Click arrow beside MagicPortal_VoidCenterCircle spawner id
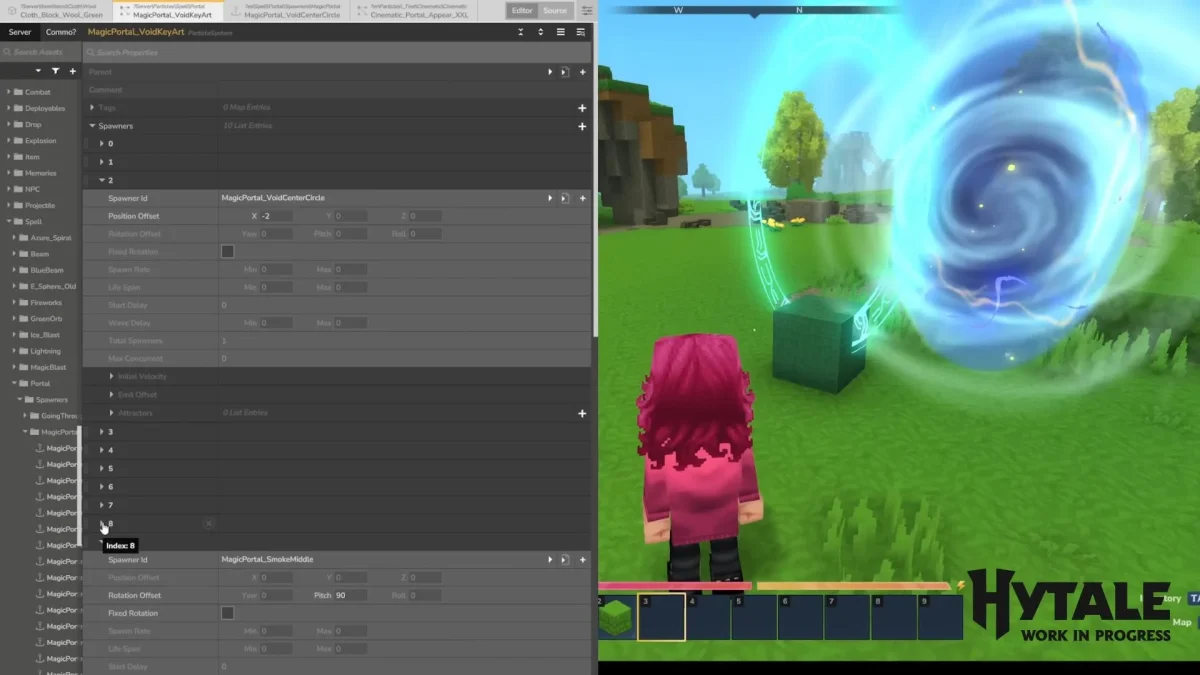This screenshot has width=1200, height=675. tap(549, 198)
